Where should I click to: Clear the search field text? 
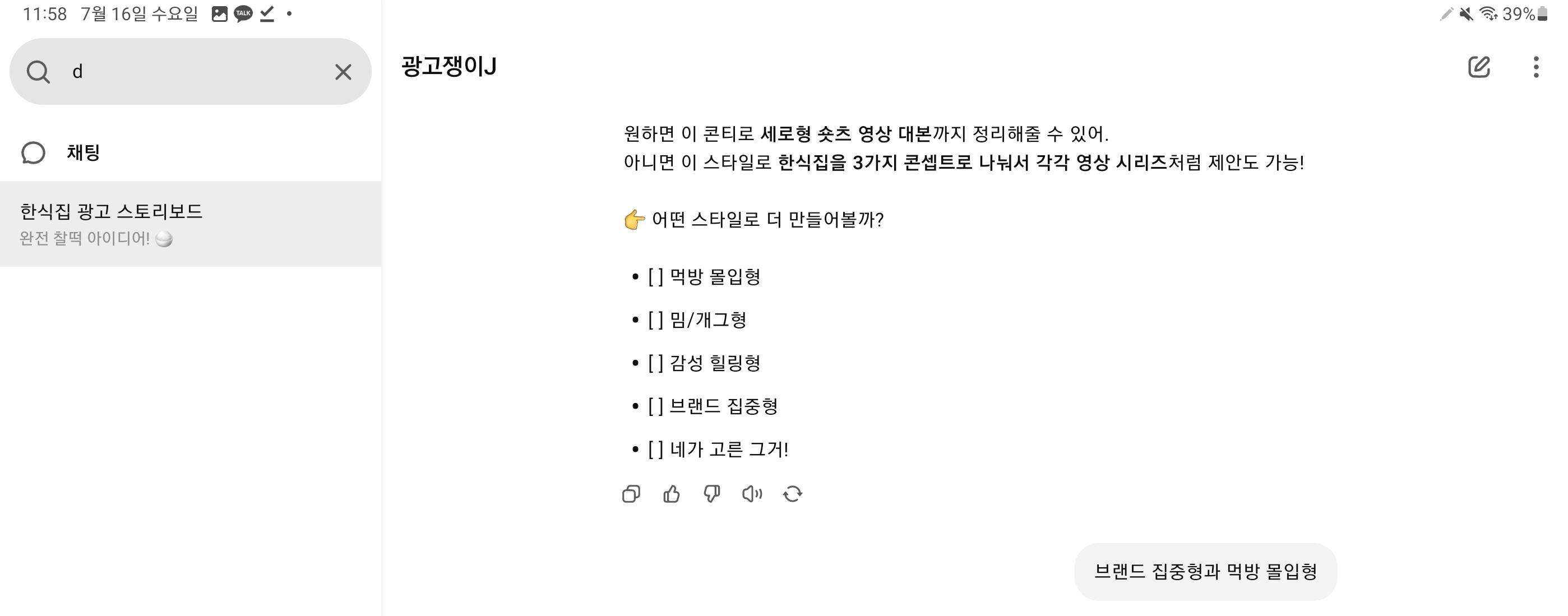(x=343, y=72)
